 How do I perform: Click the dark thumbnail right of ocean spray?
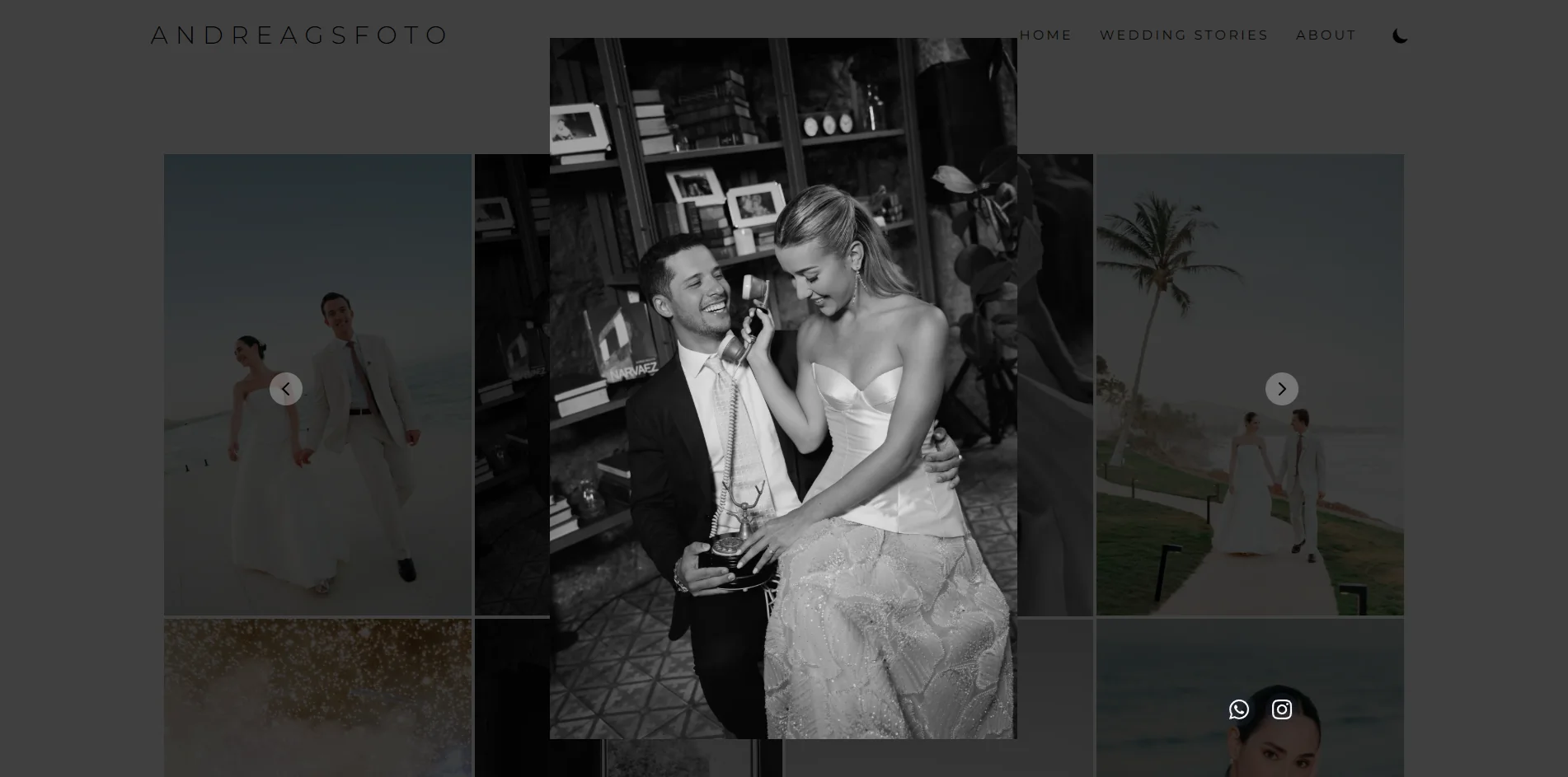(512, 698)
